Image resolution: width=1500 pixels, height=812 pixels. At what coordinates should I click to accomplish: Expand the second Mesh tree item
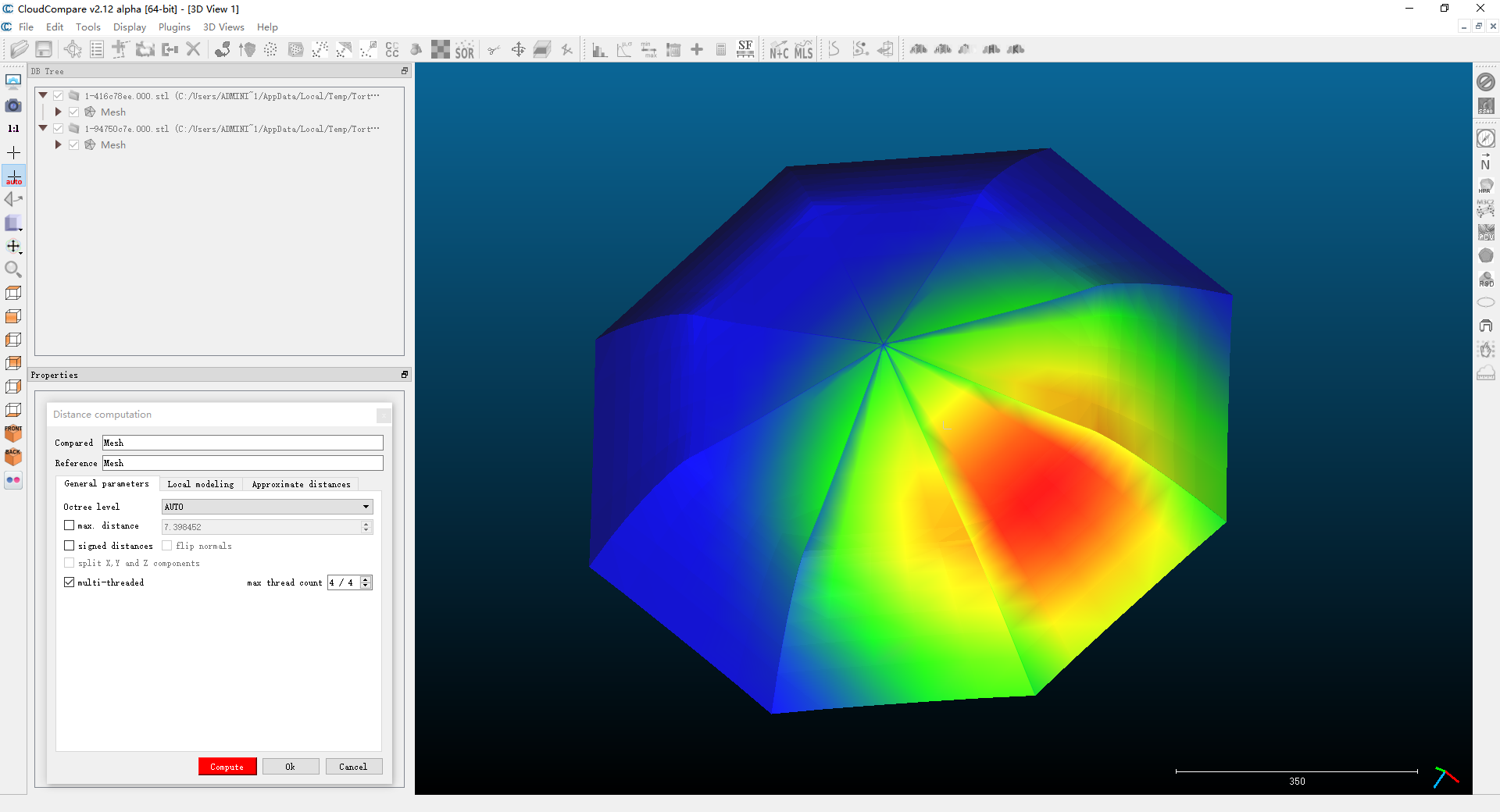click(58, 145)
